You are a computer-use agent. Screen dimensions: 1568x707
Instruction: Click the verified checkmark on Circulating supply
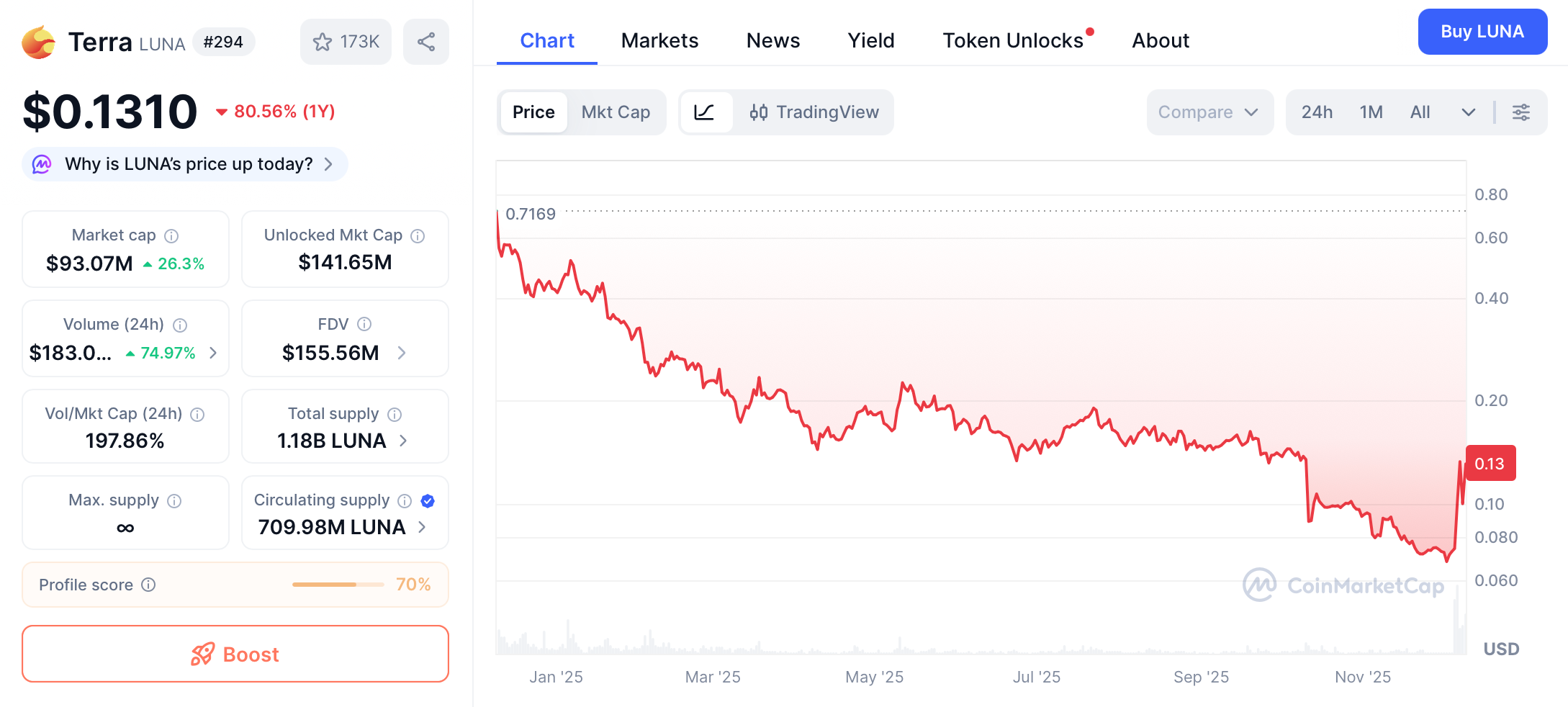(427, 501)
